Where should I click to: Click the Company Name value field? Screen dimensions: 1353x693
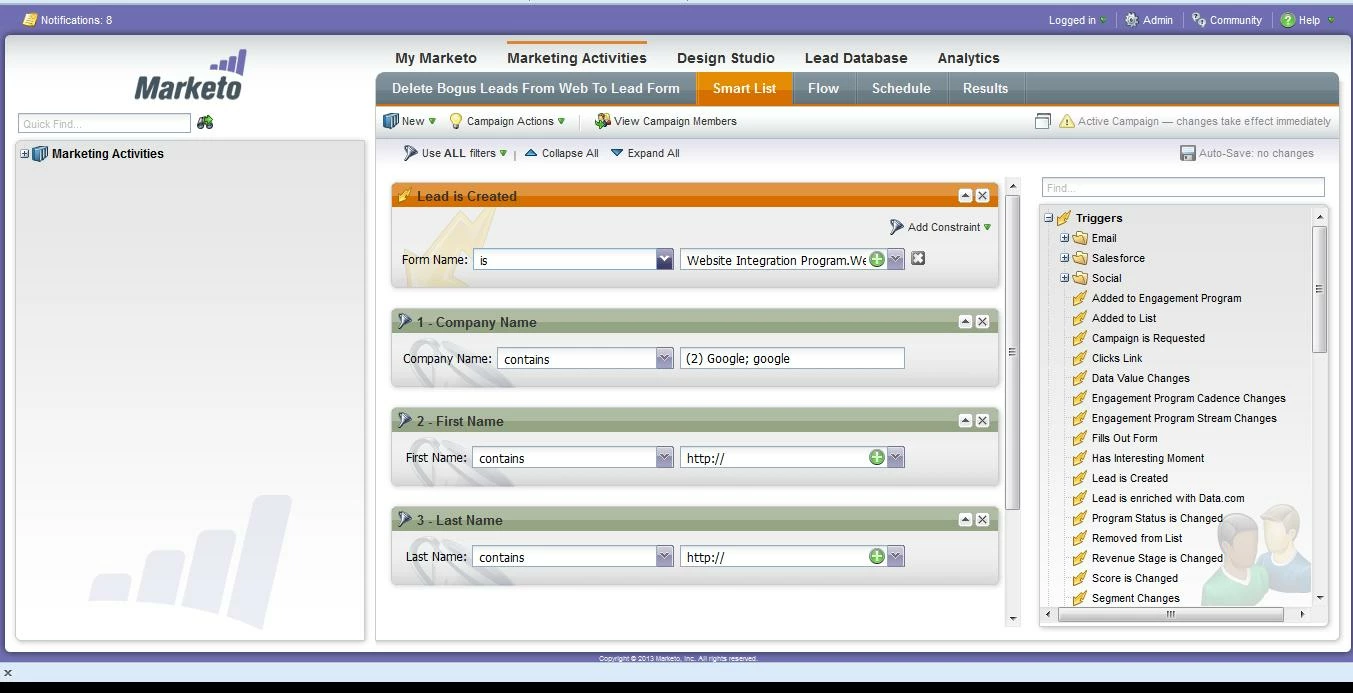point(792,358)
